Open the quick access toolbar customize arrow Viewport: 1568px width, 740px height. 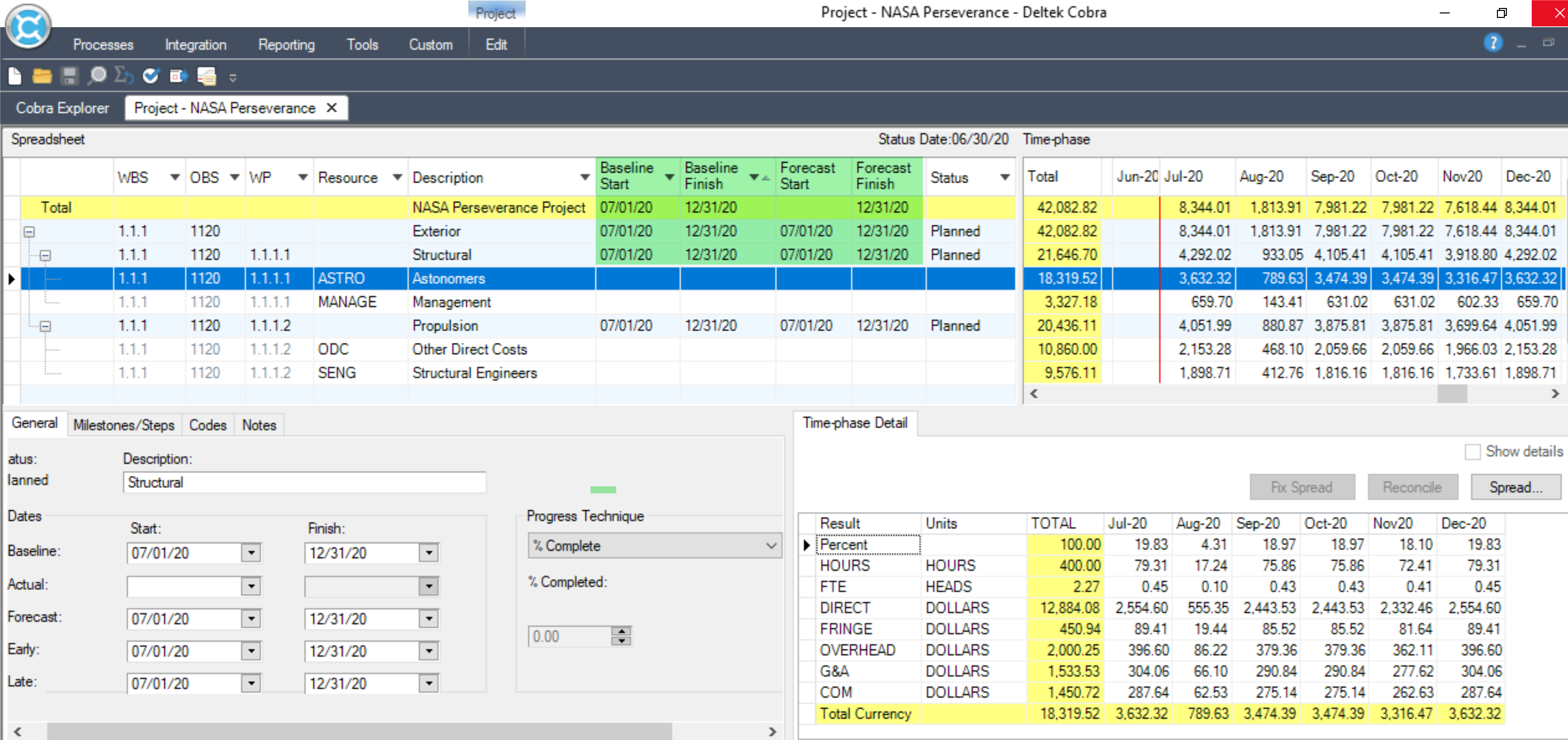click(x=233, y=78)
